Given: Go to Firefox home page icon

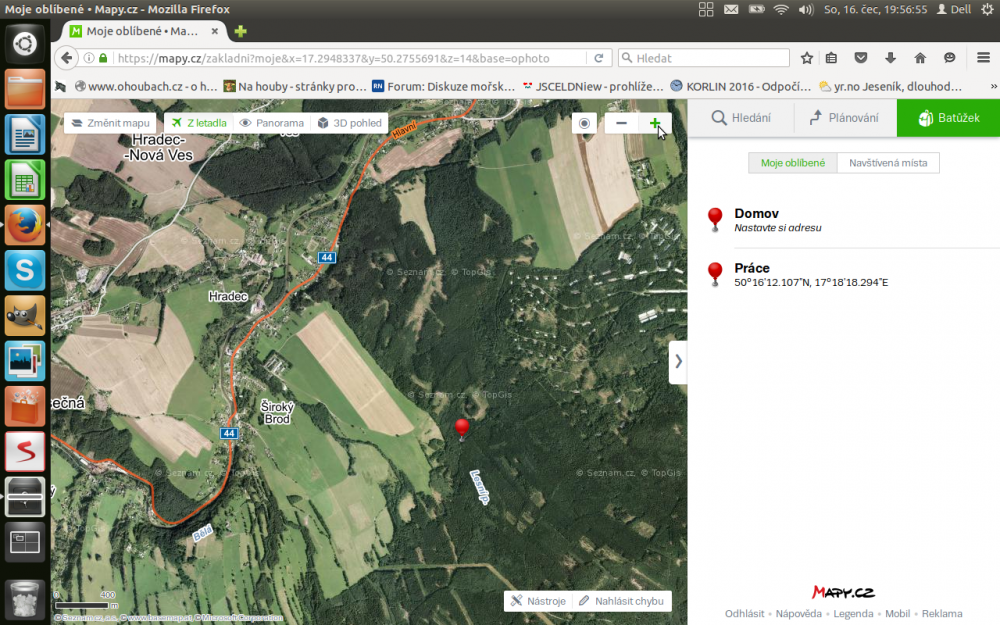Looking at the screenshot, I should click(920, 58).
